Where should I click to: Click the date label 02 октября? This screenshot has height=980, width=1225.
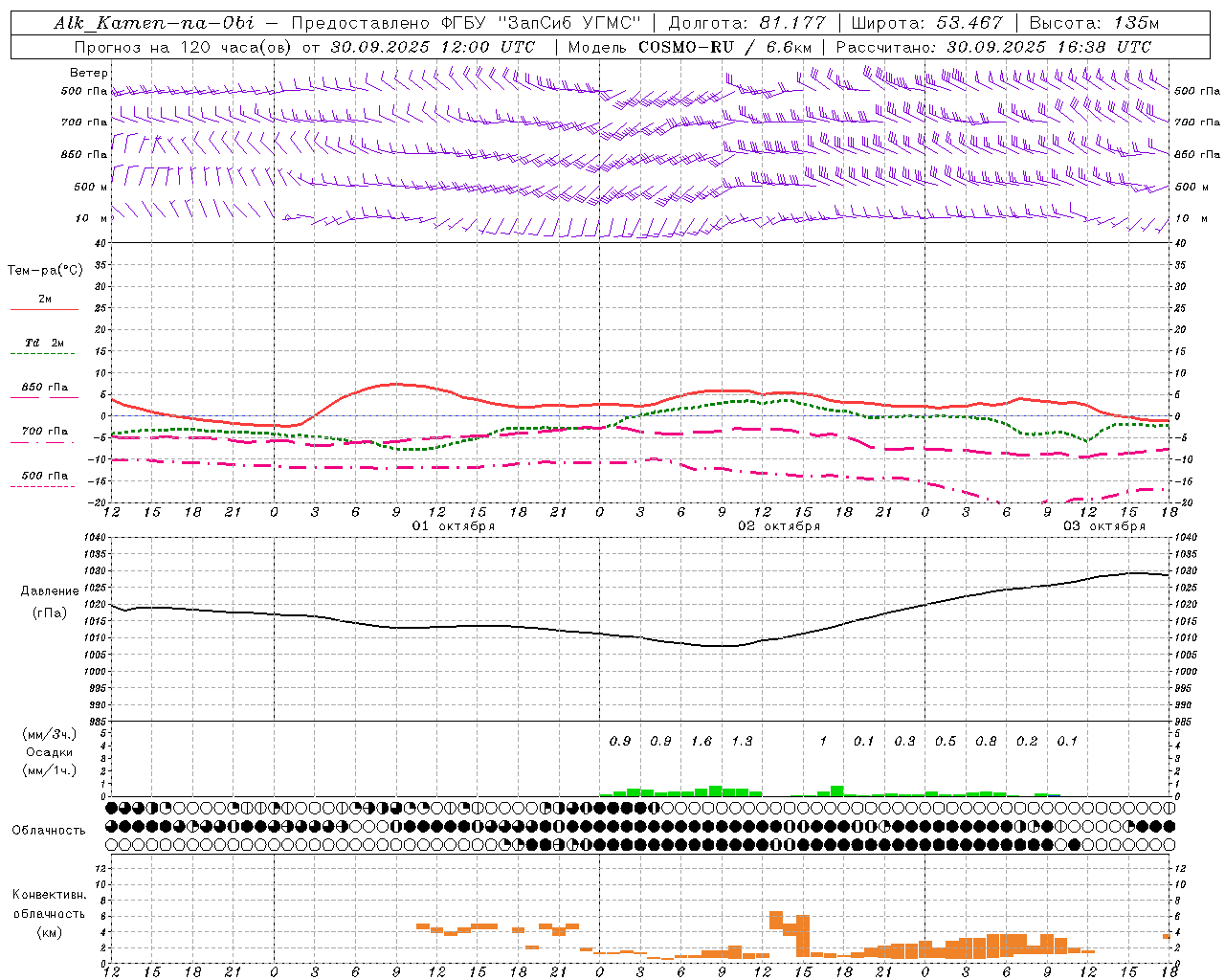779,526
